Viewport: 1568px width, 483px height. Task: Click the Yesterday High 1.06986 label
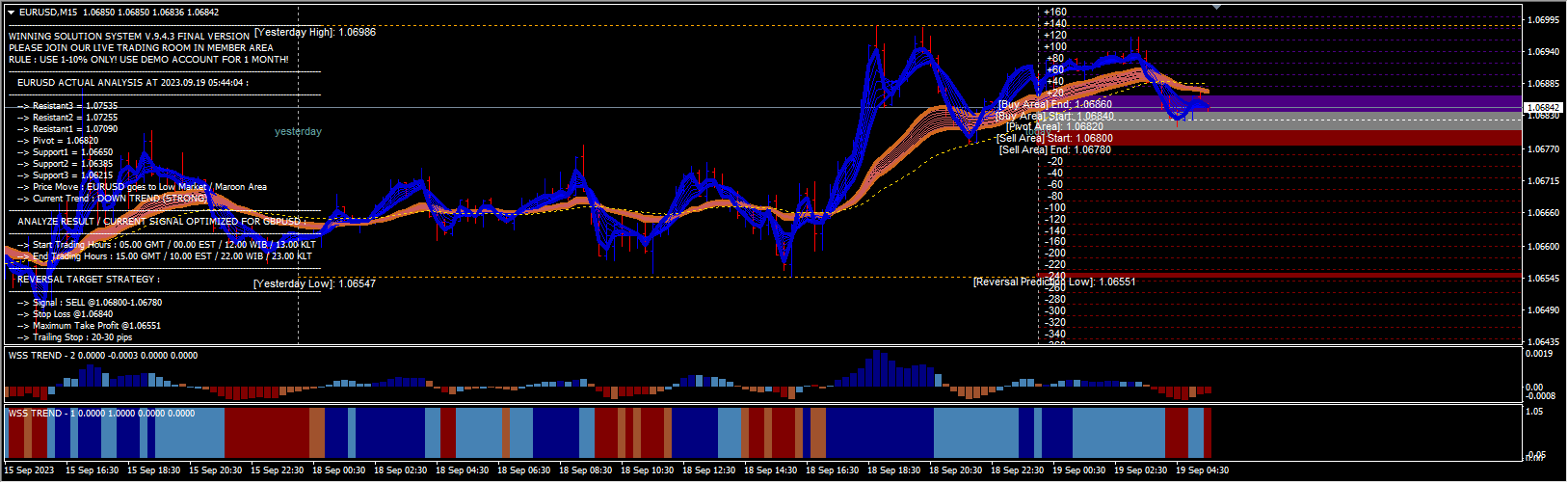(x=315, y=32)
